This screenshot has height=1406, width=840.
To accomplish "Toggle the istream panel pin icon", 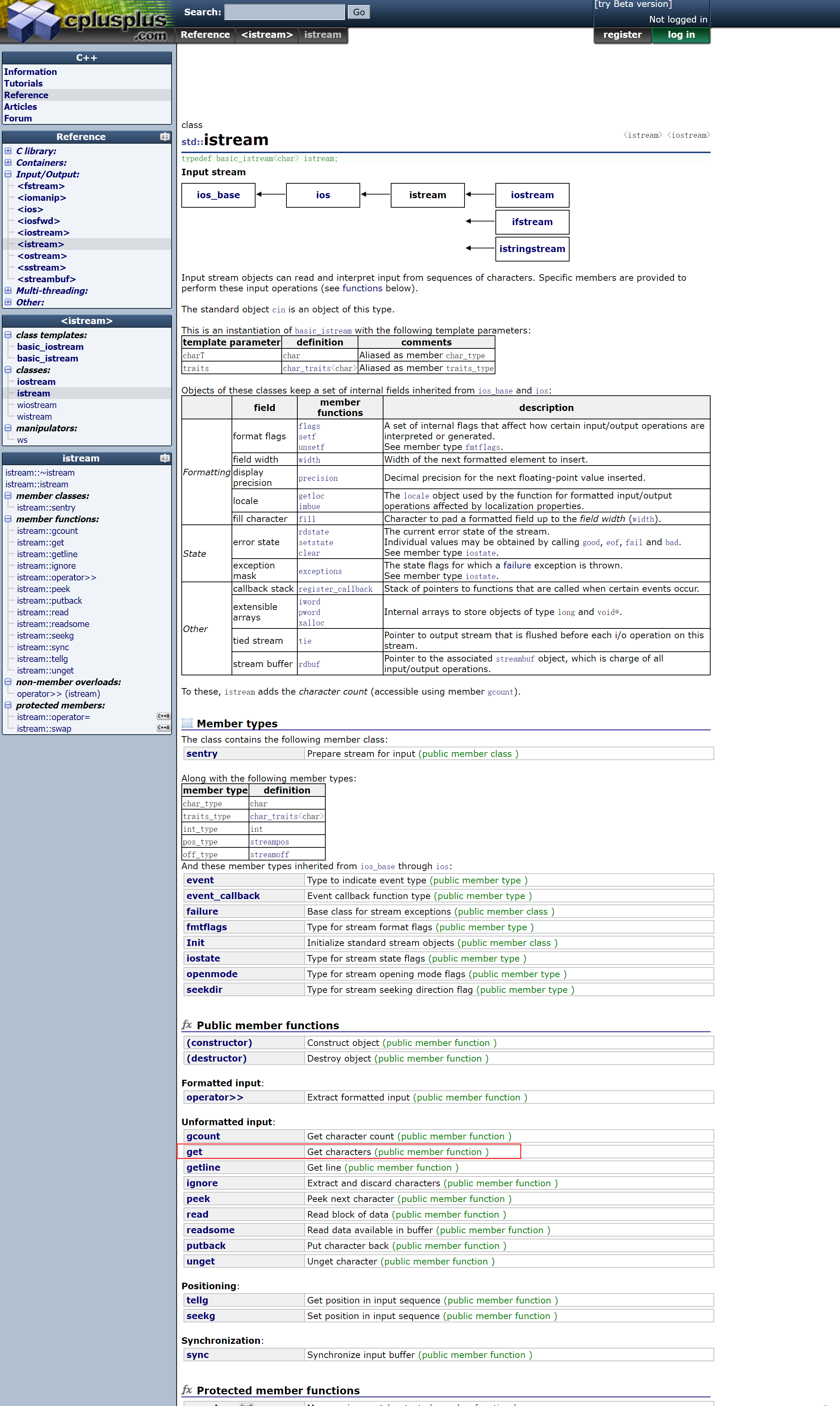I will coord(165,458).
